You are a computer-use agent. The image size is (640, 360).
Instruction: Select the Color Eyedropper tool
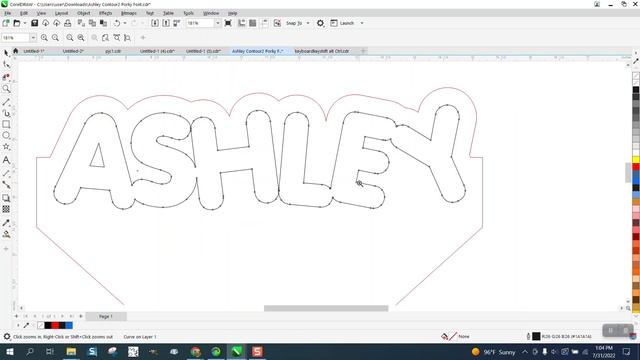tap(6, 223)
